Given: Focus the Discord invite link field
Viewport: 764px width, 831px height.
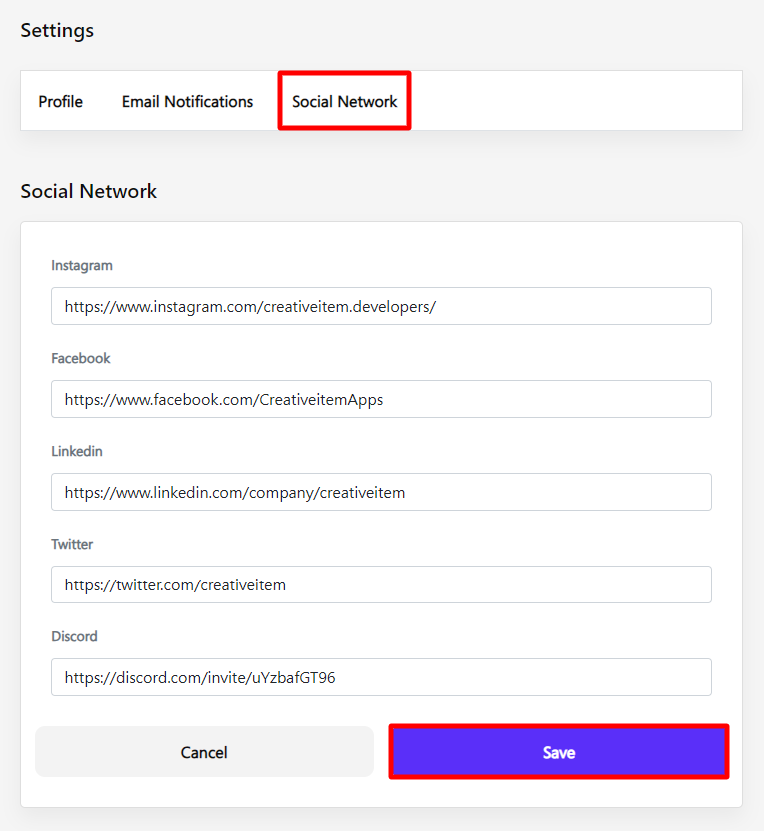Looking at the screenshot, I should [381, 677].
